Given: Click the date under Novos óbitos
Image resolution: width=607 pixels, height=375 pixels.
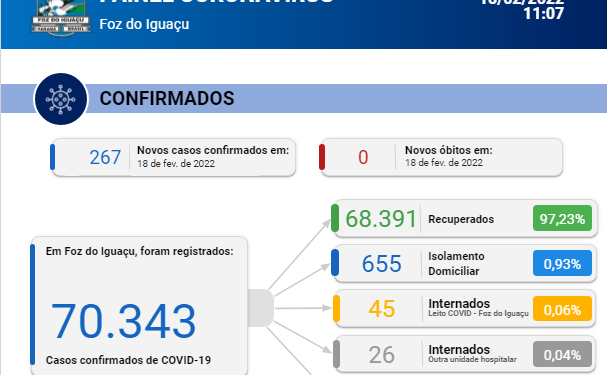Looking at the screenshot, I should pyautogui.click(x=444, y=163).
